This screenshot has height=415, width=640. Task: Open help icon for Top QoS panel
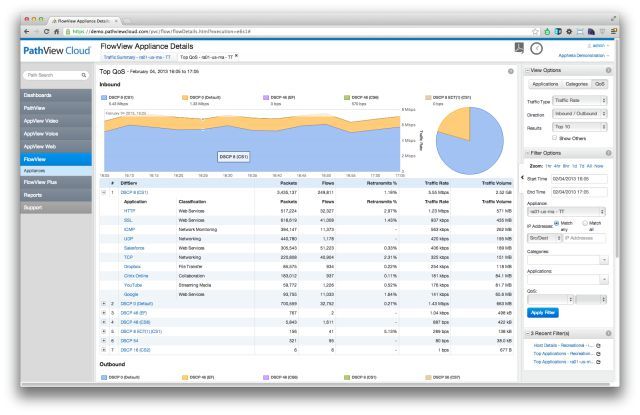tap(511, 71)
